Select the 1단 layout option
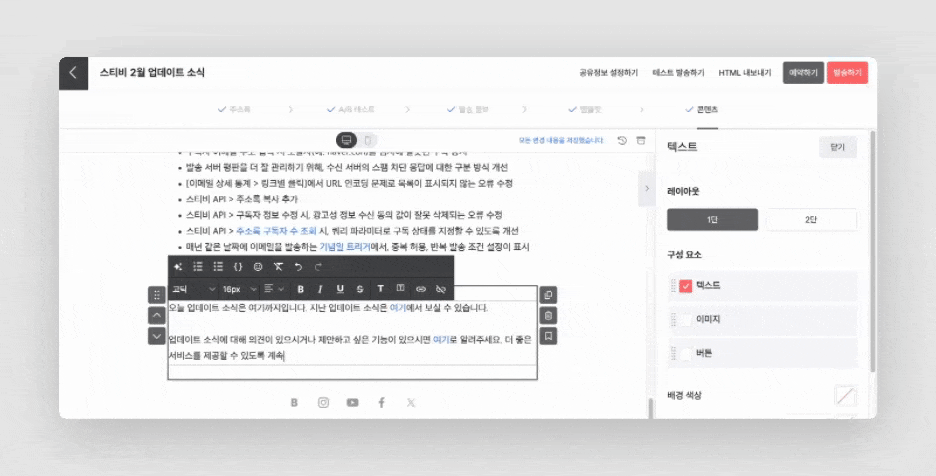Viewport: 936px width, 476px height. click(x=712, y=220)
